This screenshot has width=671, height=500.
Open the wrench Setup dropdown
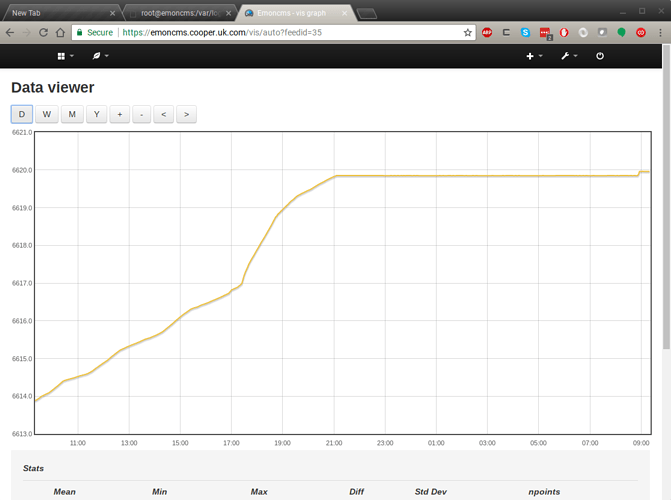coord(569,56)
